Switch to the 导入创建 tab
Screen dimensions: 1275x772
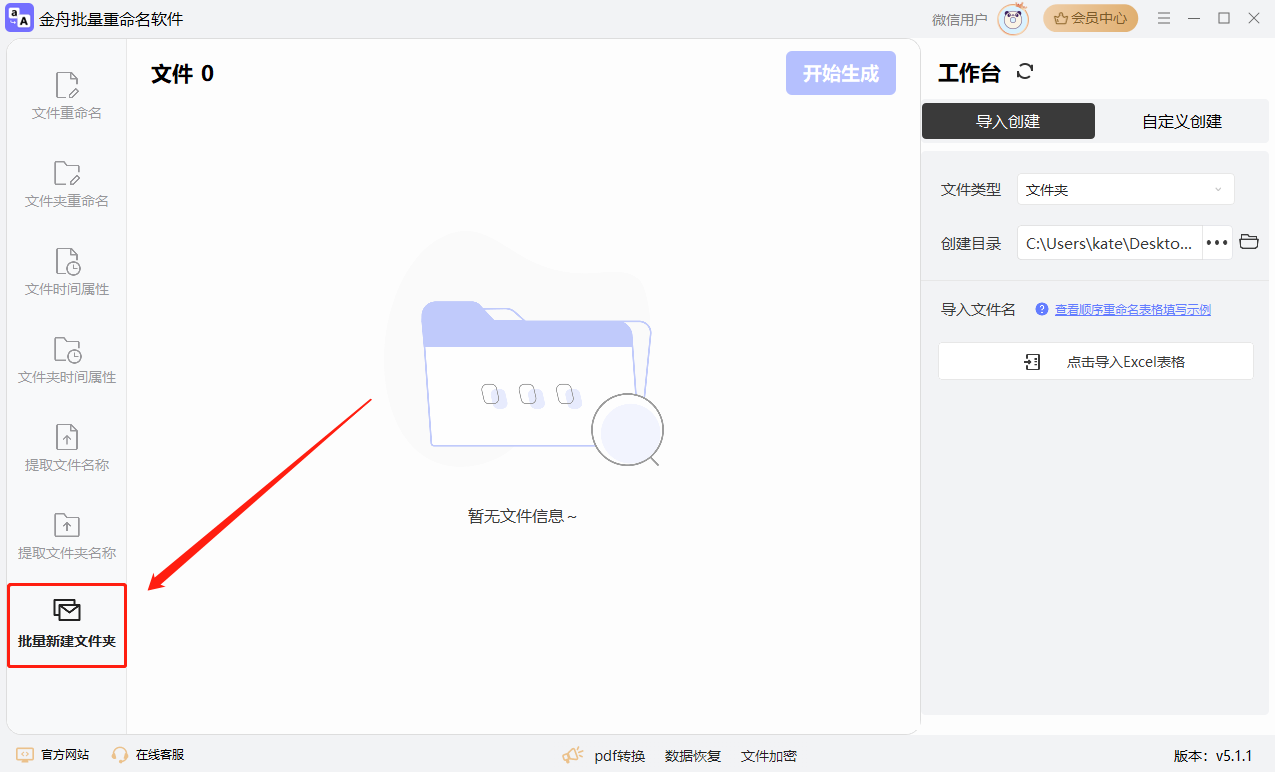[x=1008, y=121]
